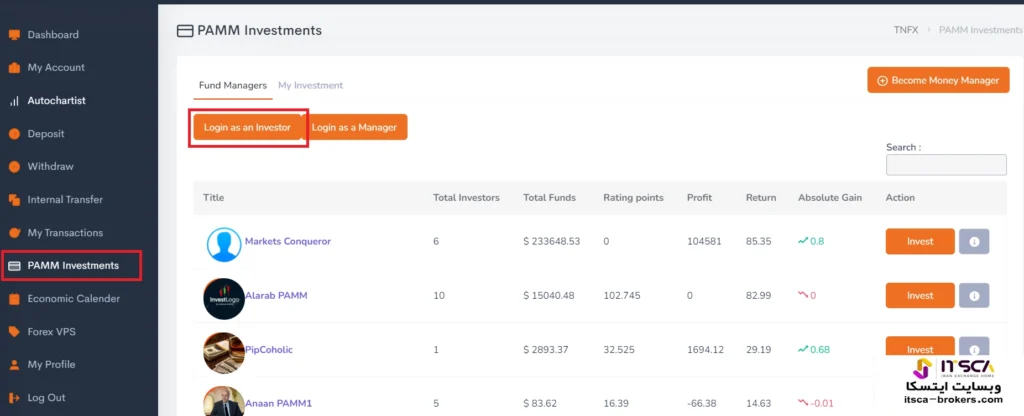Click the Forex VPS tag icon

(14, 332)
